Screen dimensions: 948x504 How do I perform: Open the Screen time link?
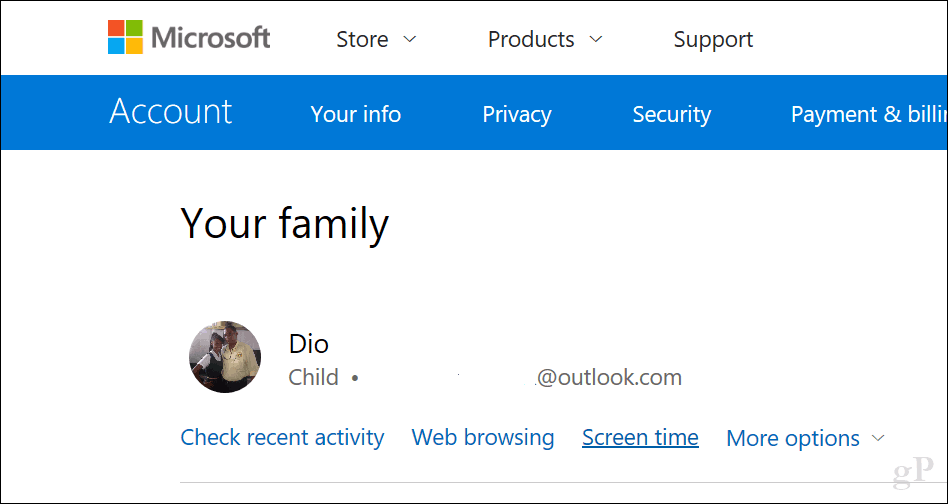pos(640,437)
